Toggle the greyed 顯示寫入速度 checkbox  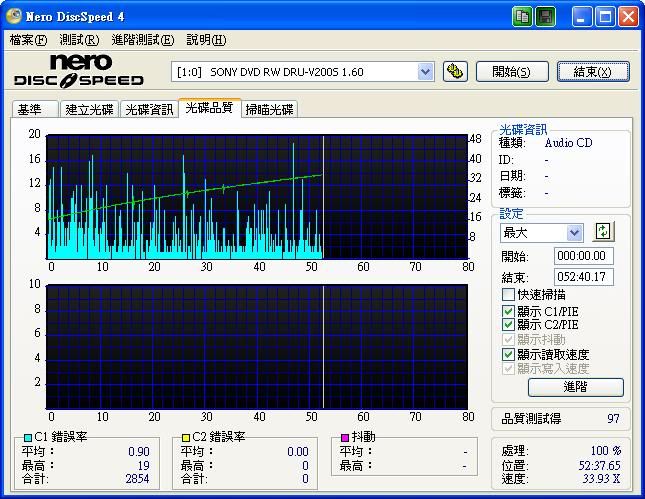[x=508, y=369]
